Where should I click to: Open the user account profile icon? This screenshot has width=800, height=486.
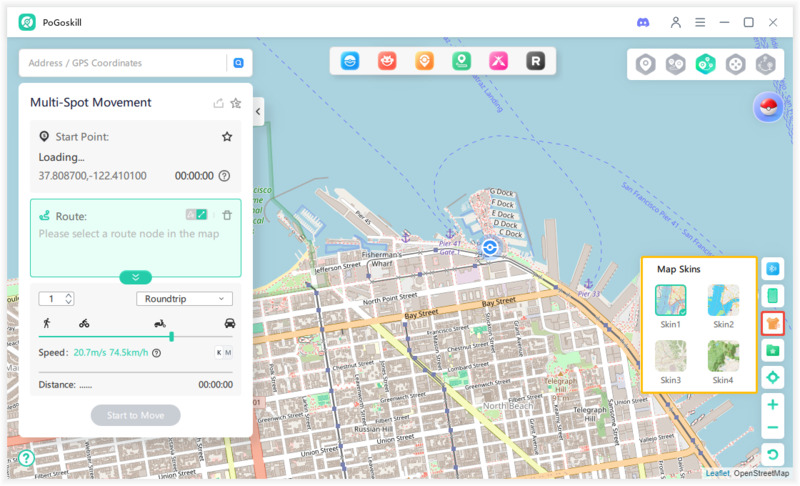pos(676,22)
